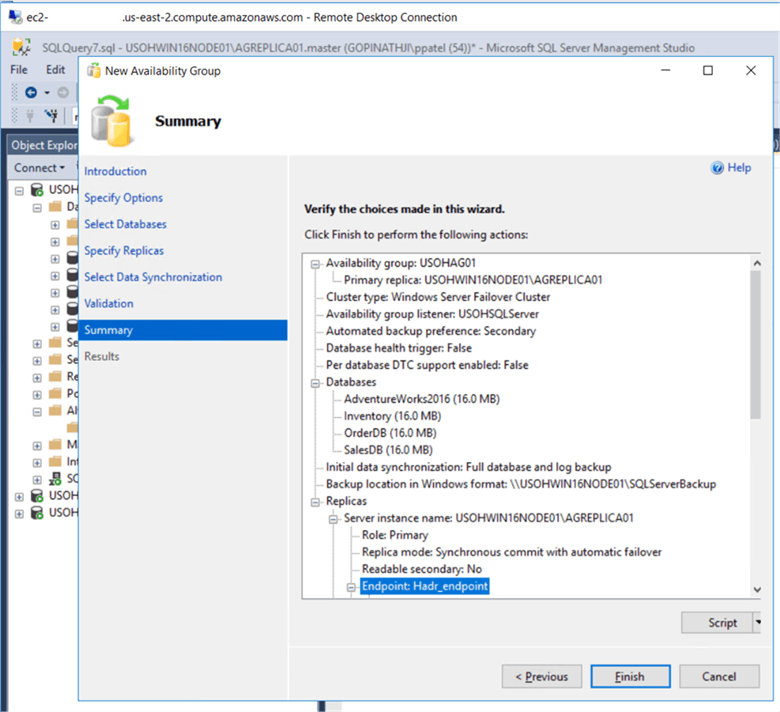780x712 pixels.
Task: Collapse the Server instance name node
Action: click(333, 519)
